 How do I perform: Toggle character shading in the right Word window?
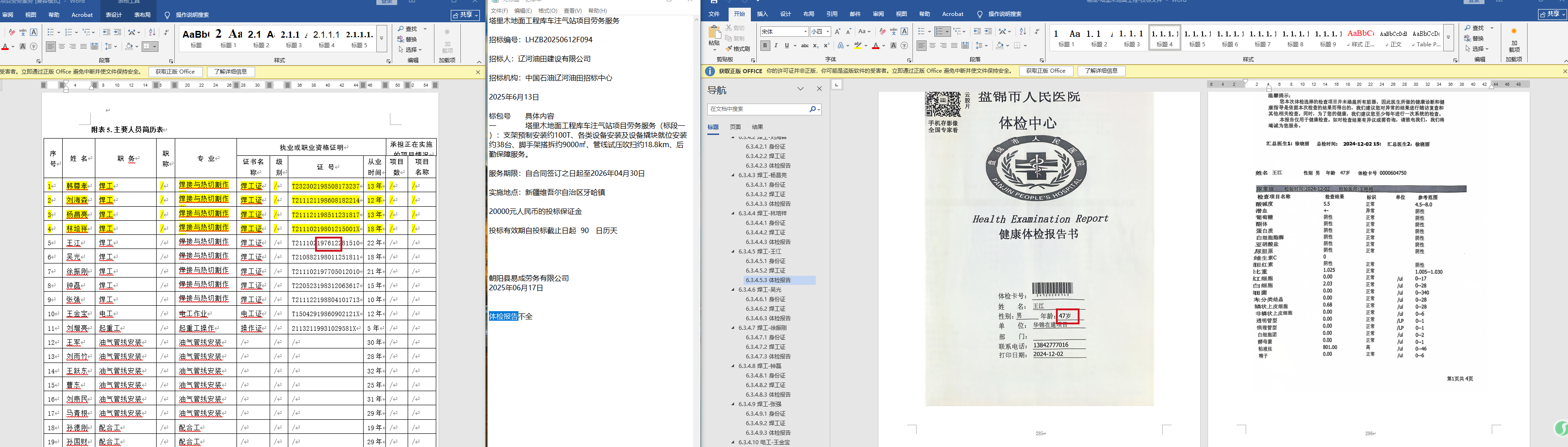pyautogui.click(x=893, y=46)
